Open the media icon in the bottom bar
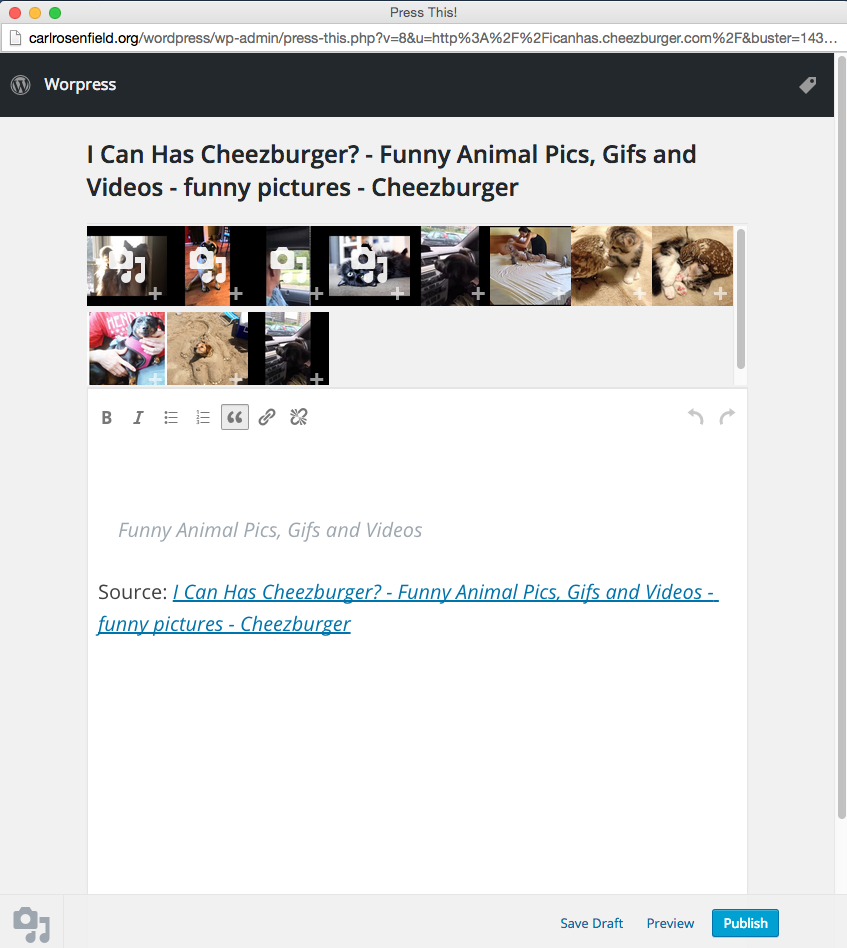 [31, 923]
